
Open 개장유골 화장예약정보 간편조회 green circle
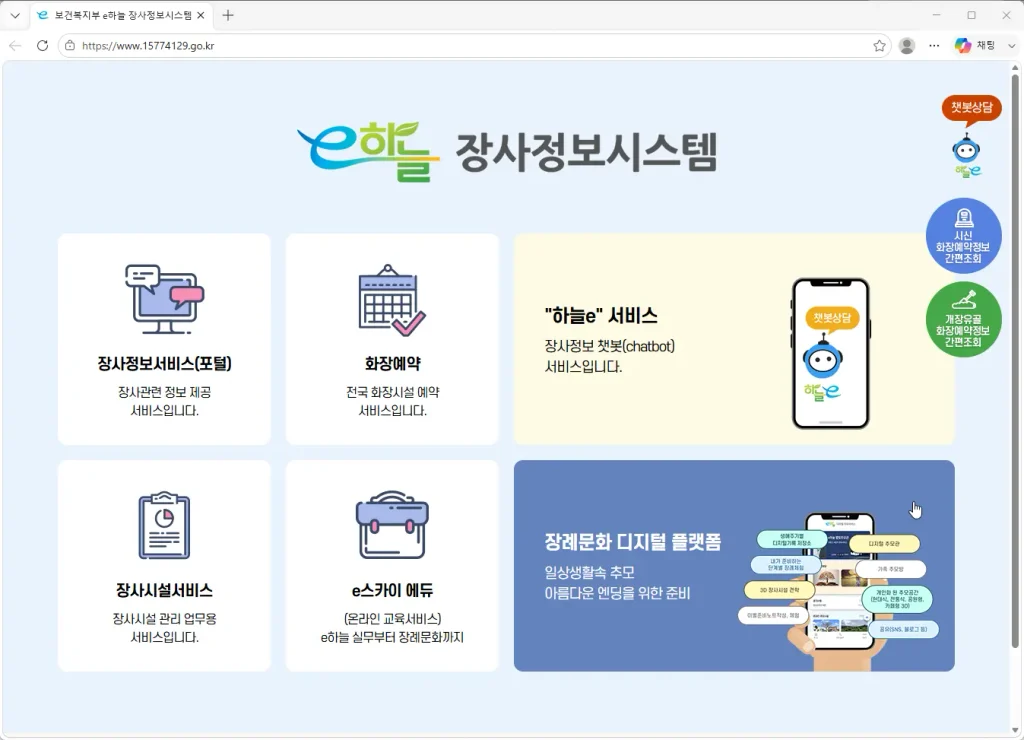[963, 319]
